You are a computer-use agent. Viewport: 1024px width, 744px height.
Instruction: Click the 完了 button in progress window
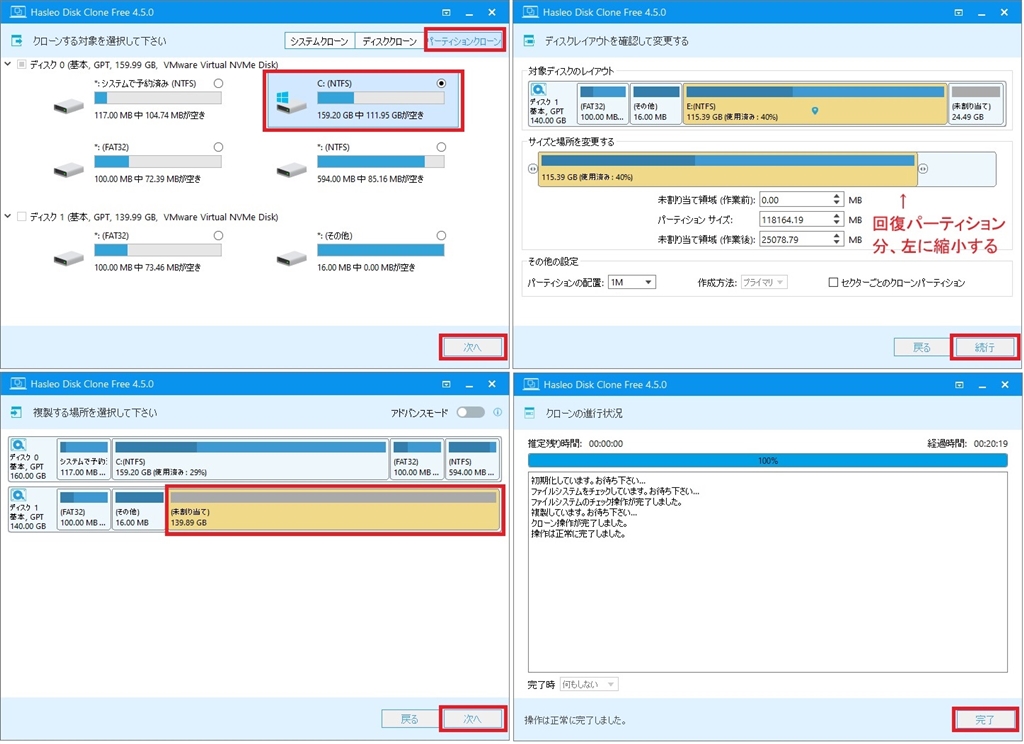click(985, 720)
